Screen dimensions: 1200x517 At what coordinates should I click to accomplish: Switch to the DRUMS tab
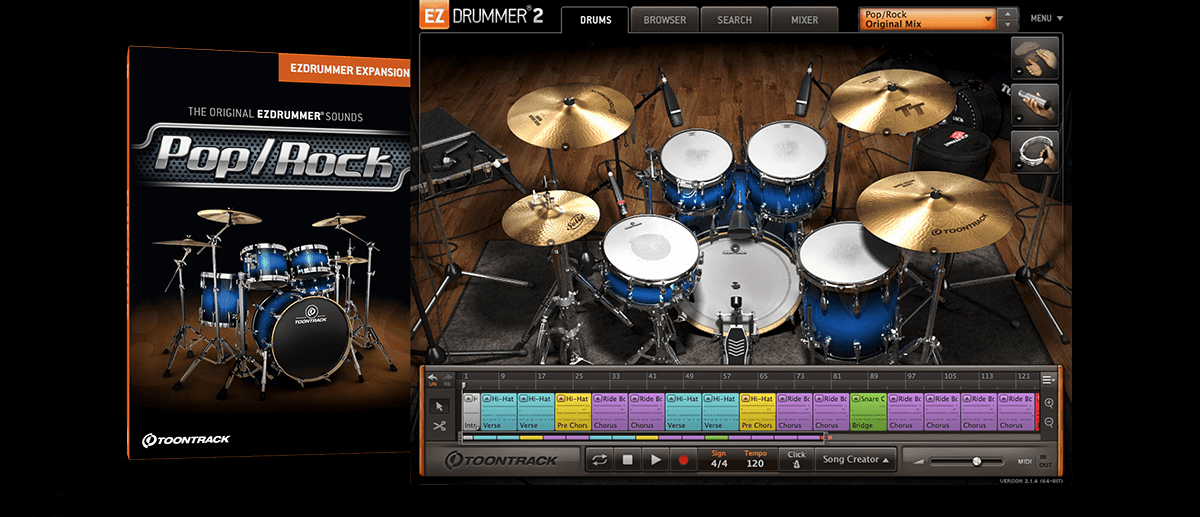(x=595, y=19)
